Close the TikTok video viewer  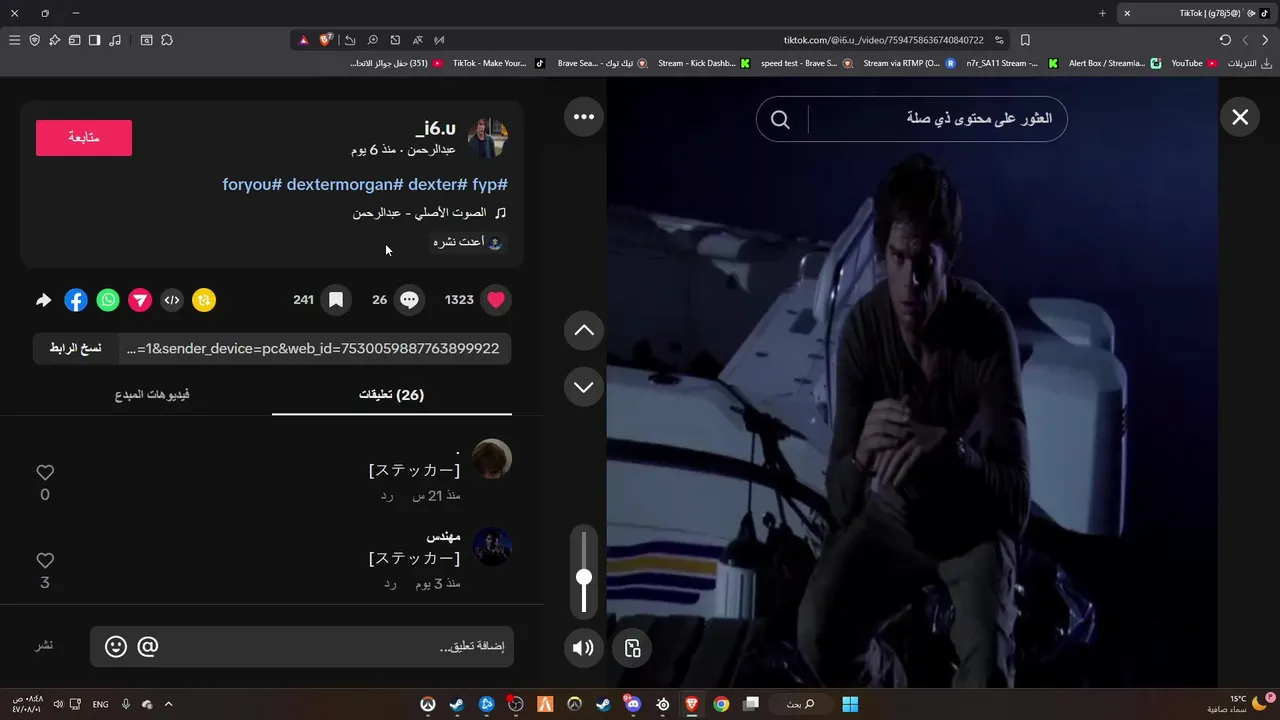(x=1240, y=117)
